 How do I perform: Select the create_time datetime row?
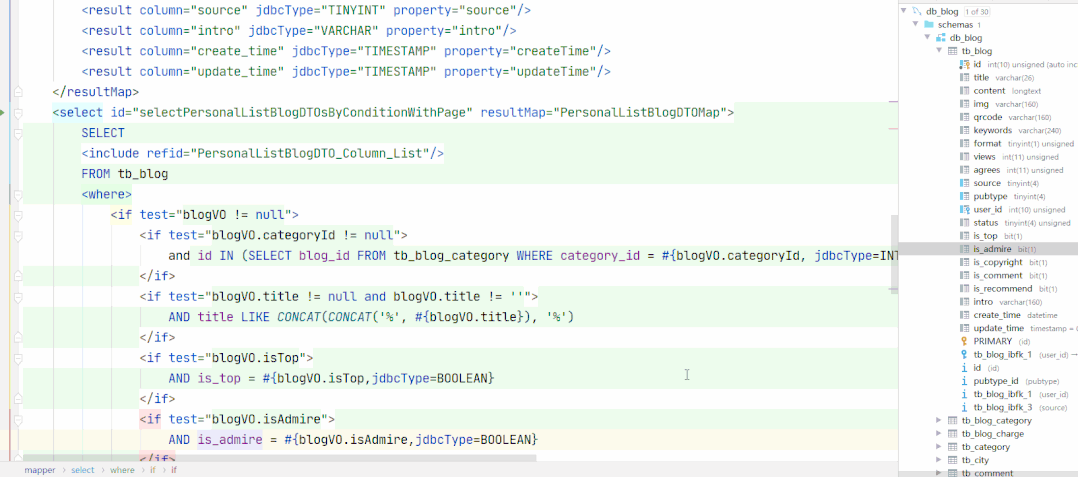coord(988,315)
